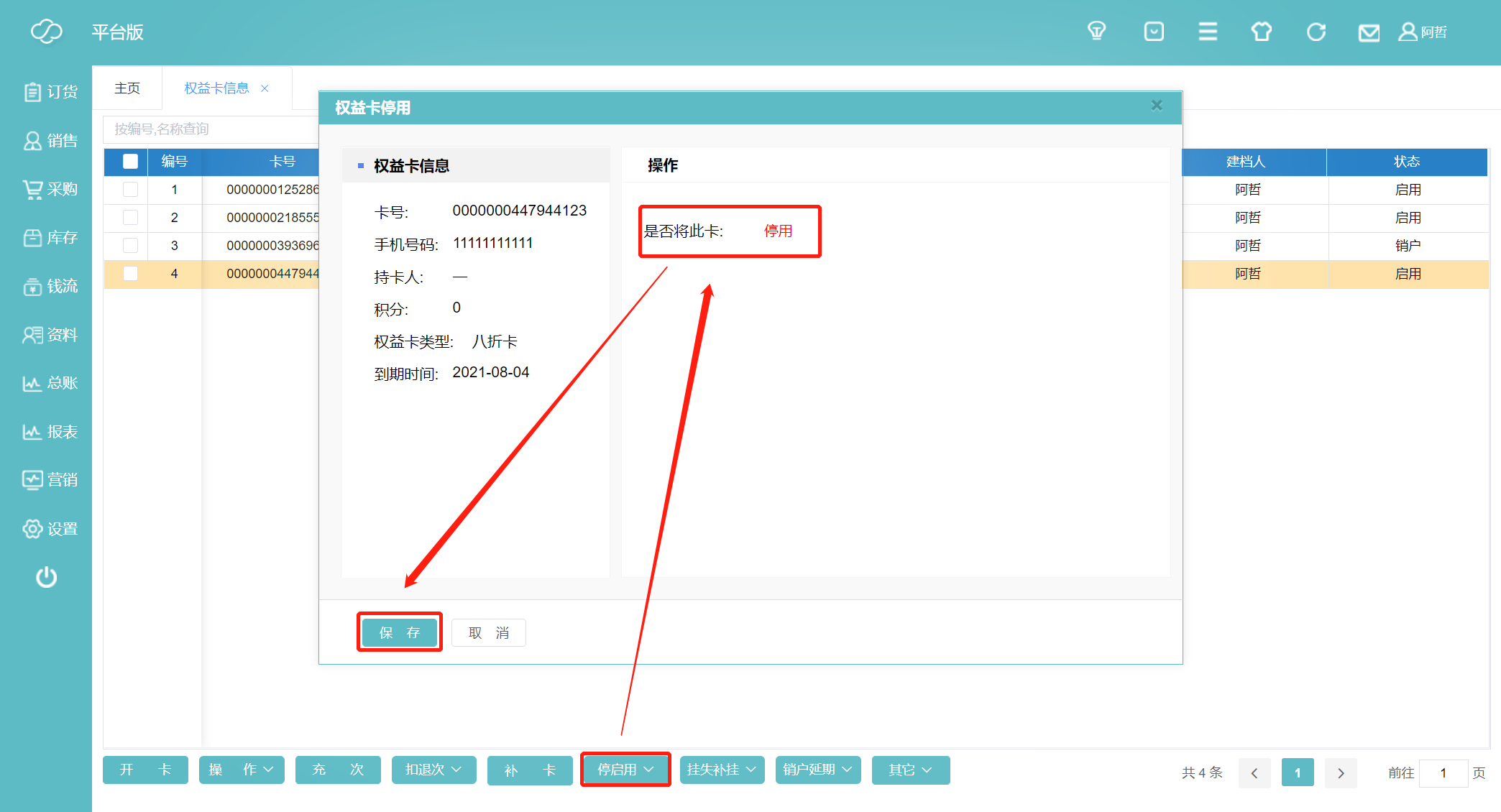Expand the 挂失补挂 dropdown button

pyautogui.click(x=721, y=770)
